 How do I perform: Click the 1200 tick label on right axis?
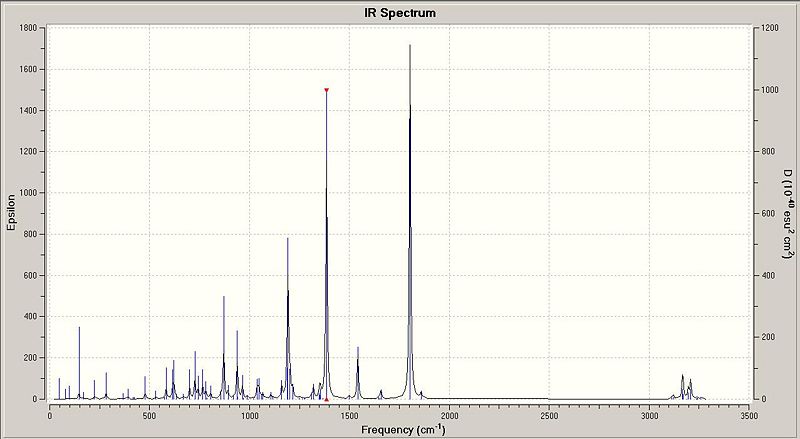[x=769, y=28]
